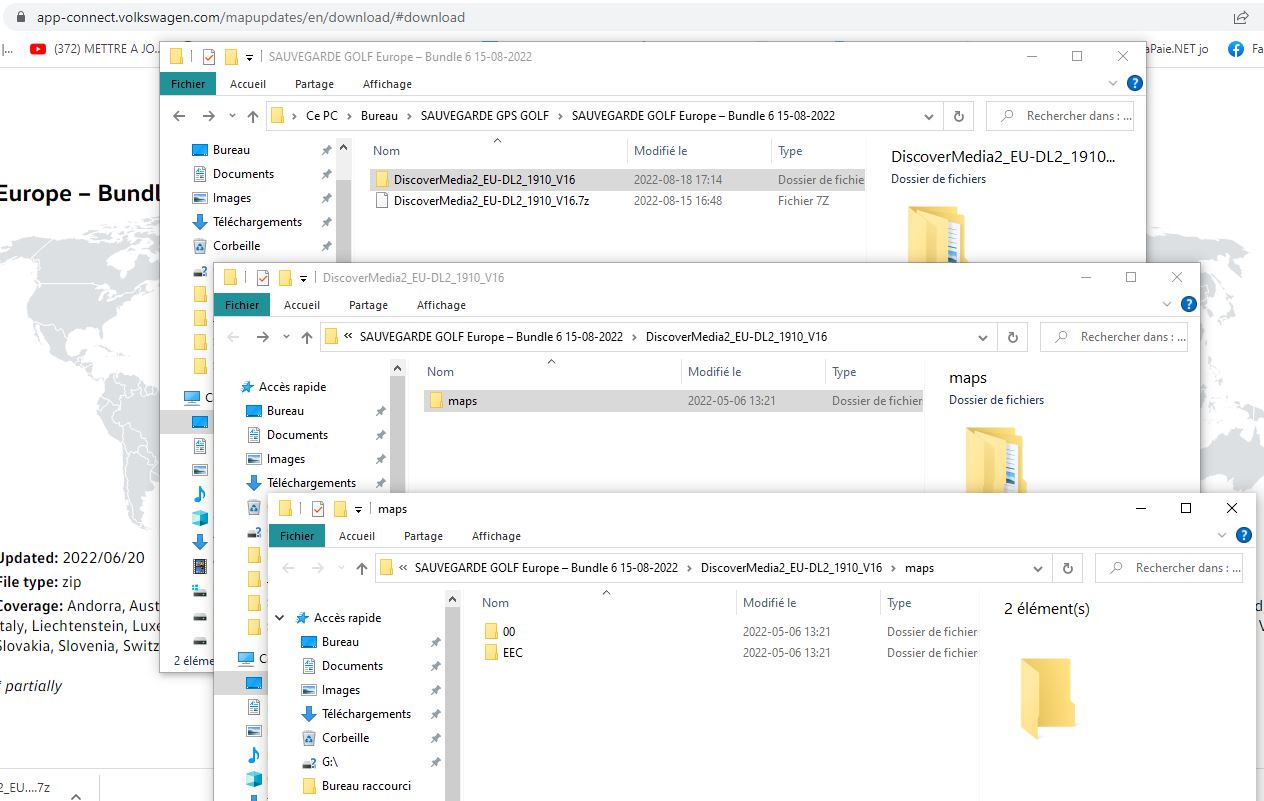The image size is (1264, 801).
Task: Open Téléchargements in maps window sidebar
Action: 366,714
